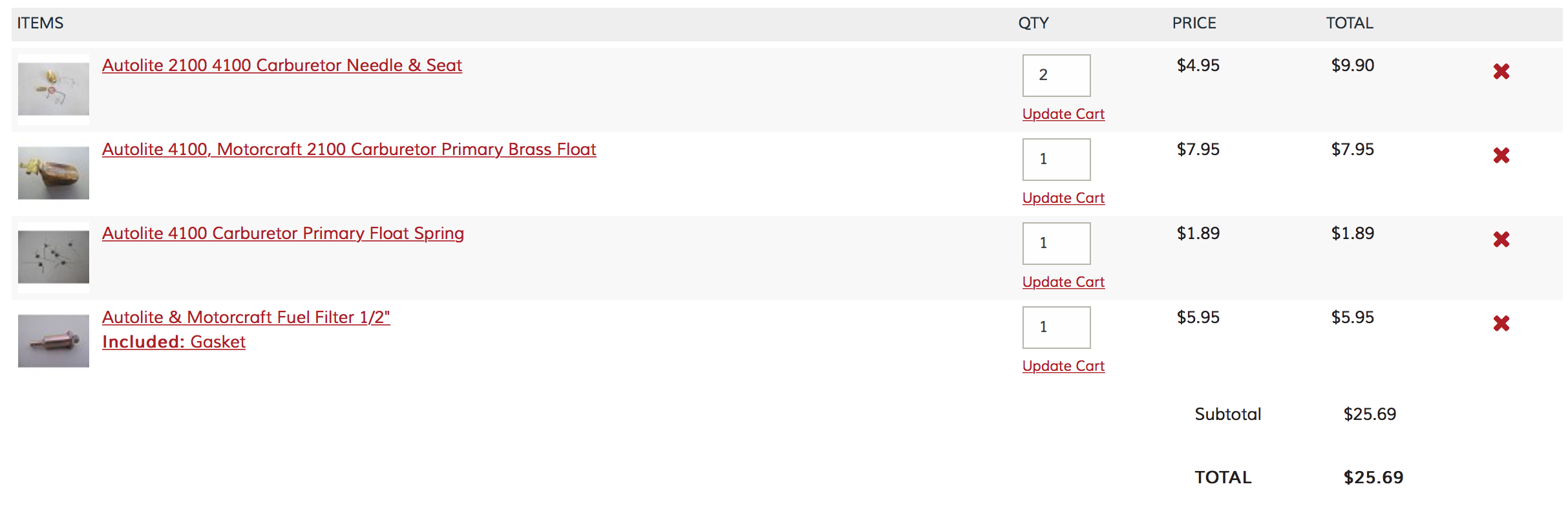1568x513 pixels.
Task: Focus quantity field for Needle & Seat
Action: point(1056,76)
